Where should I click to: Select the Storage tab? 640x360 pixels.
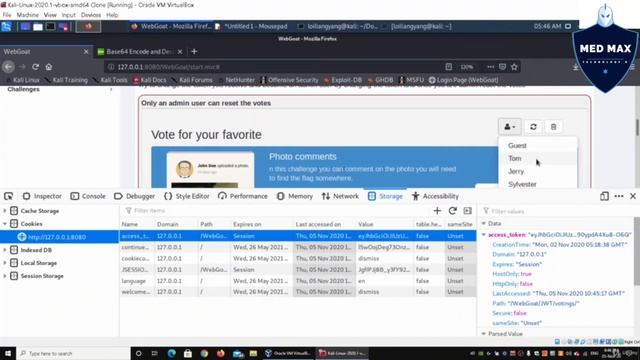pyautogui.click(x=385, y=196)
